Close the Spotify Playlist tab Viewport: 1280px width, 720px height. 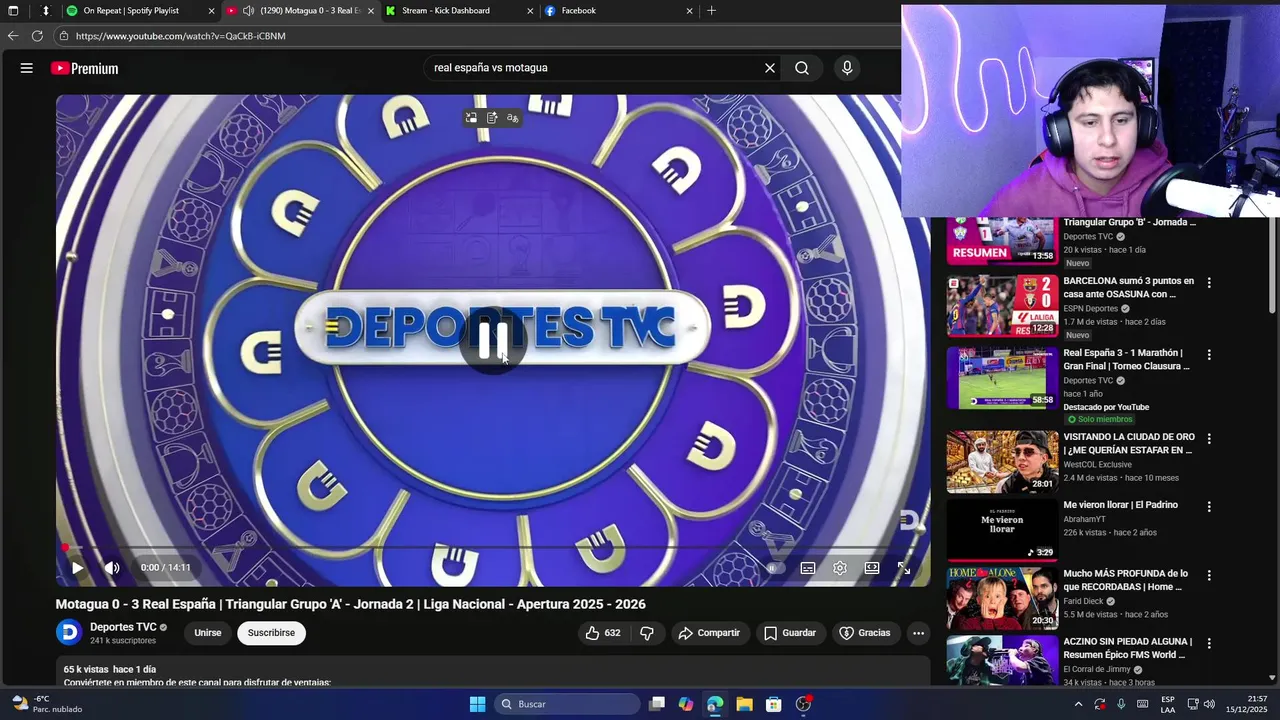(211, 11)
